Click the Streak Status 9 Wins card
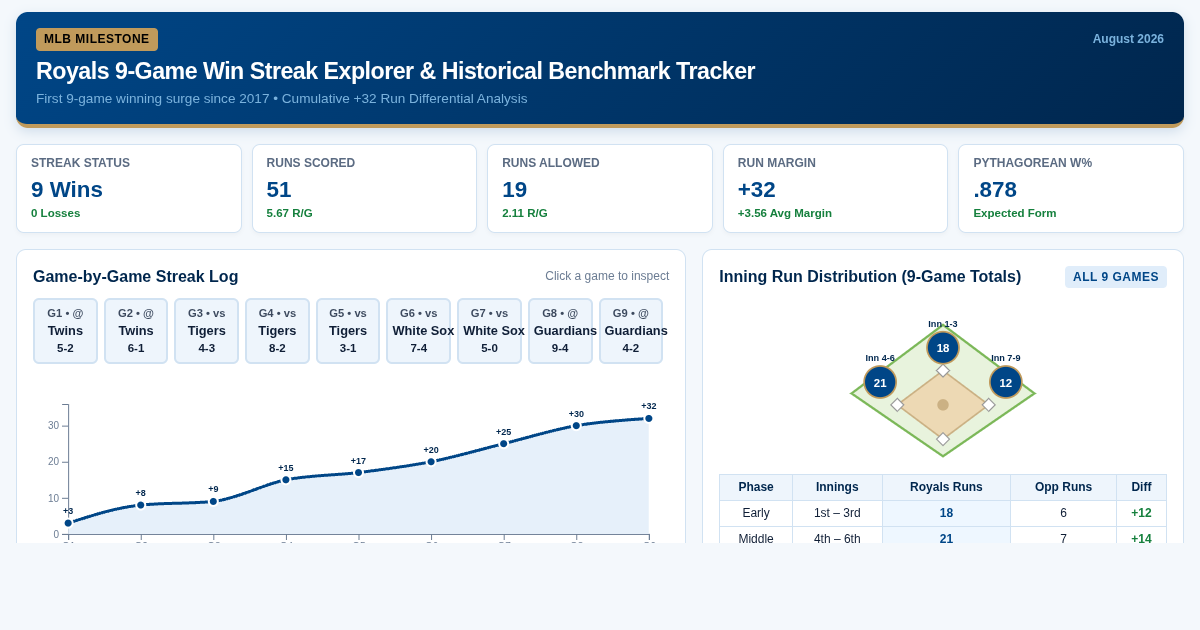 click(129, 188)
